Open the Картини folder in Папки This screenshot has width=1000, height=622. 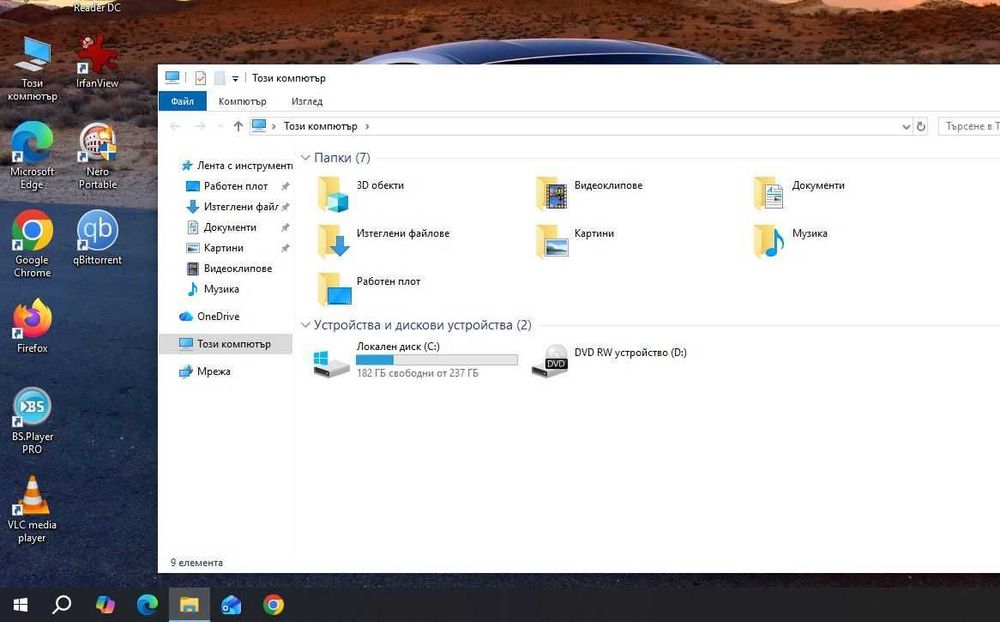click(x=575, y=241)
